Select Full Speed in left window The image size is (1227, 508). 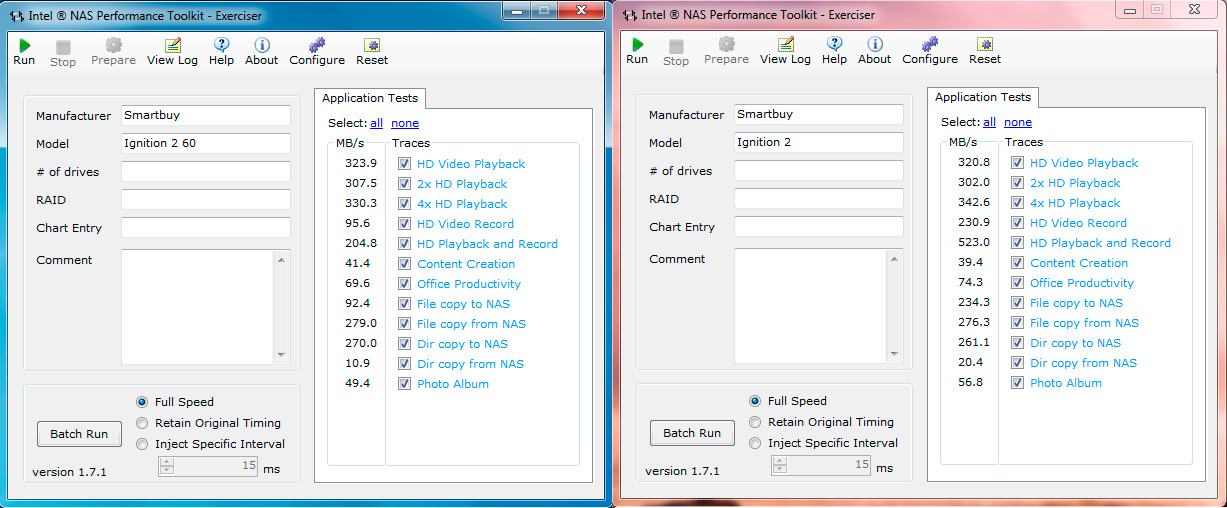point(142,402)
